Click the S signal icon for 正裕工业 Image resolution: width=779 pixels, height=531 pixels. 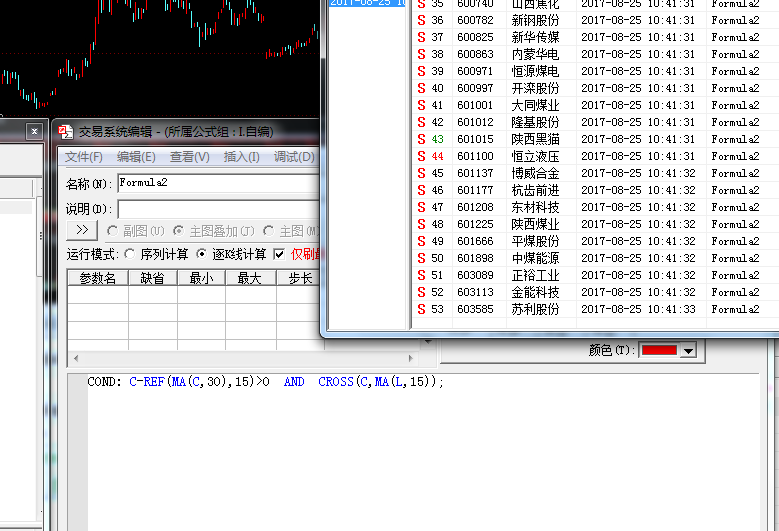(x=421, y=275)
